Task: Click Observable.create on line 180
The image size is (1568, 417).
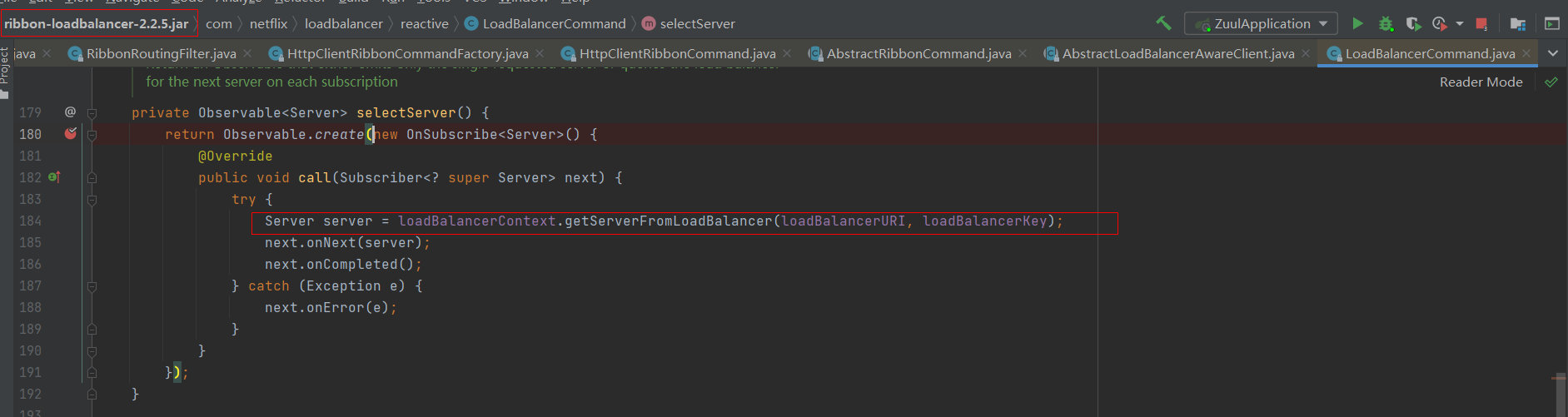Action: point(293,134)
